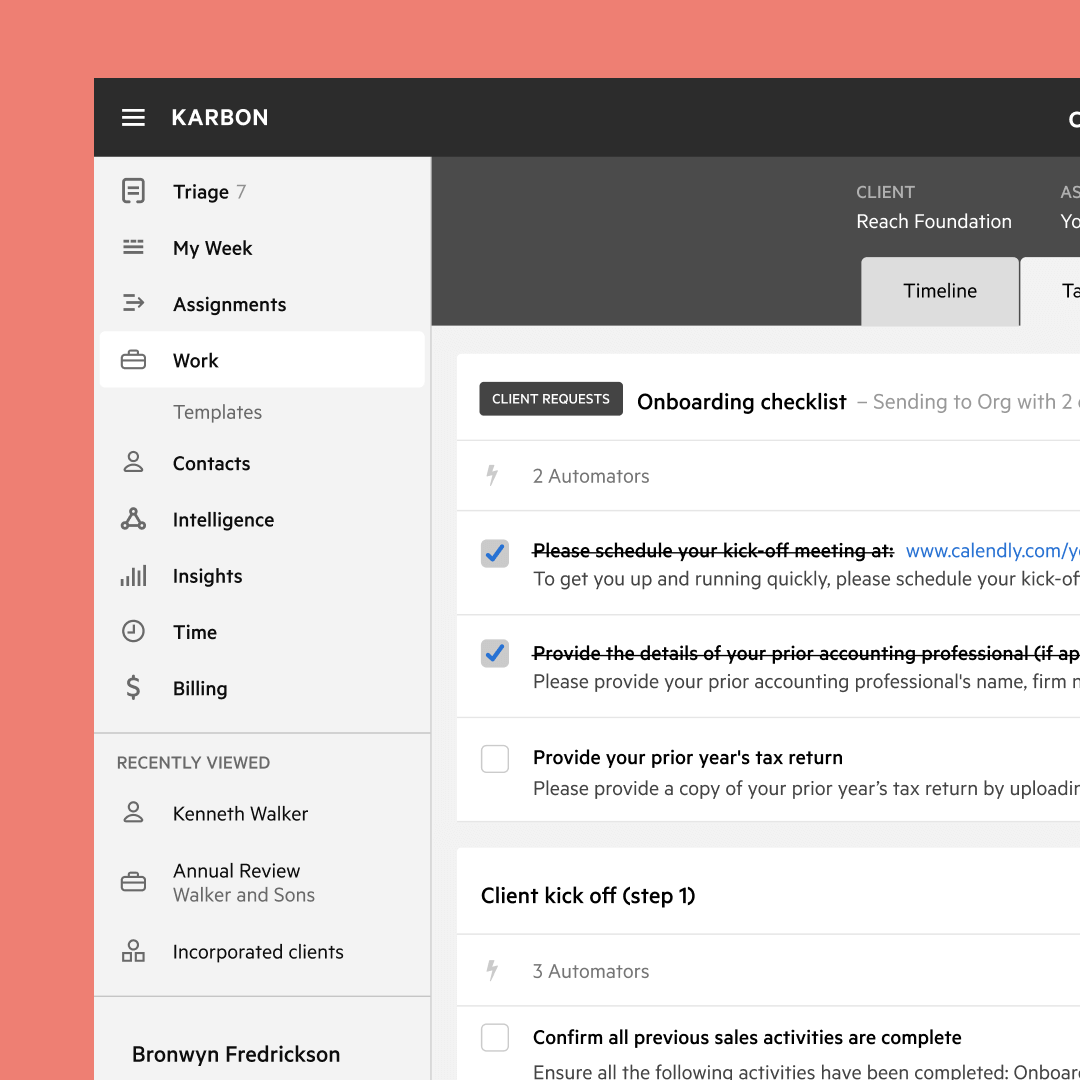Uncheck prior accounting professional checkbox

495,654
